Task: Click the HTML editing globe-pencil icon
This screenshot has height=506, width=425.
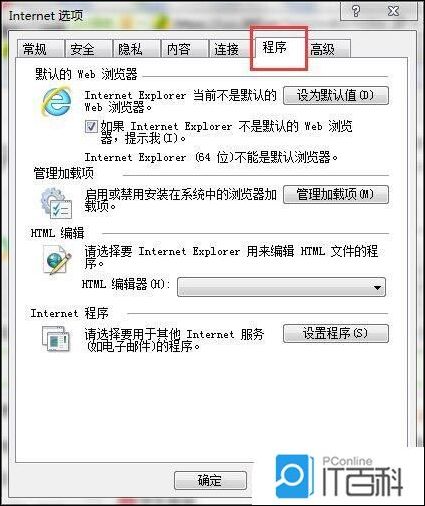Action: click(57, 260)
